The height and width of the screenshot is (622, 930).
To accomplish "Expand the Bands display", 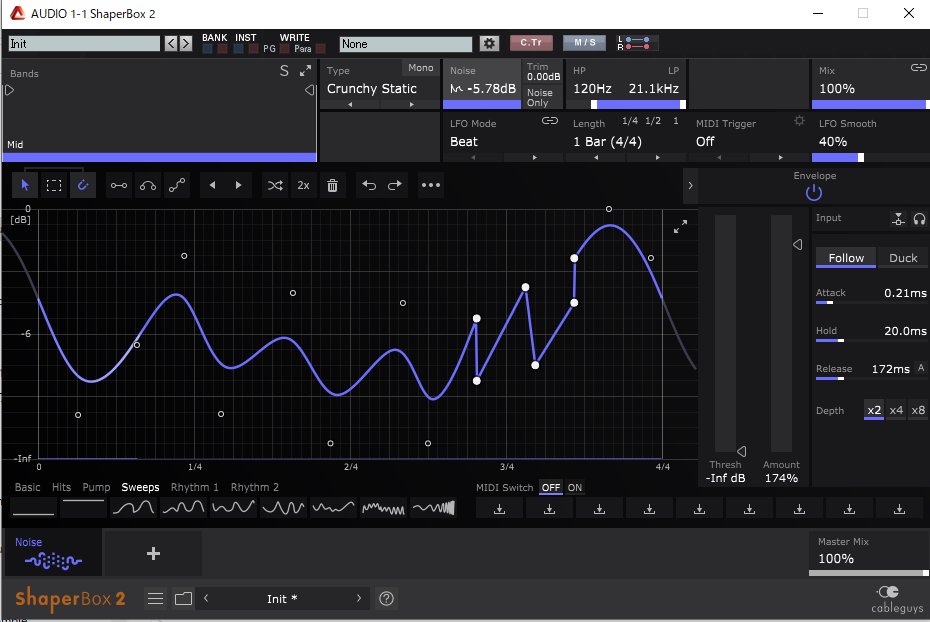I will [305, 71].
